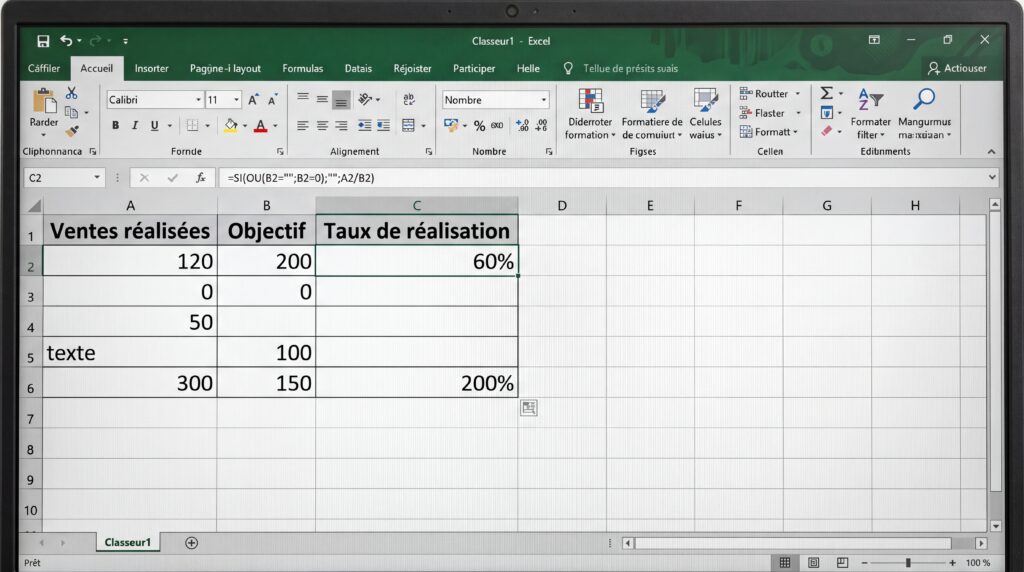1024x572 pixels.
Task: Click the insert function fx button
Action: click(x=200, y=178)
